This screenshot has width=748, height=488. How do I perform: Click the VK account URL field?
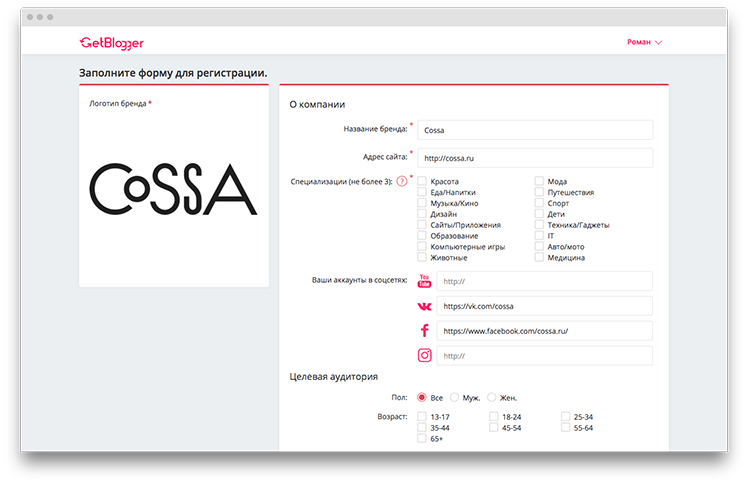544,306
